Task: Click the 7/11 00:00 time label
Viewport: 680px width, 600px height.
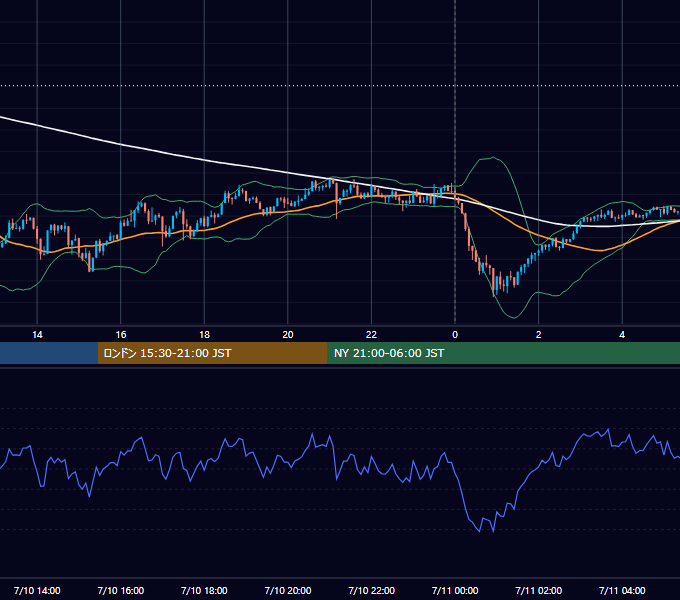Action: (455, 590)
